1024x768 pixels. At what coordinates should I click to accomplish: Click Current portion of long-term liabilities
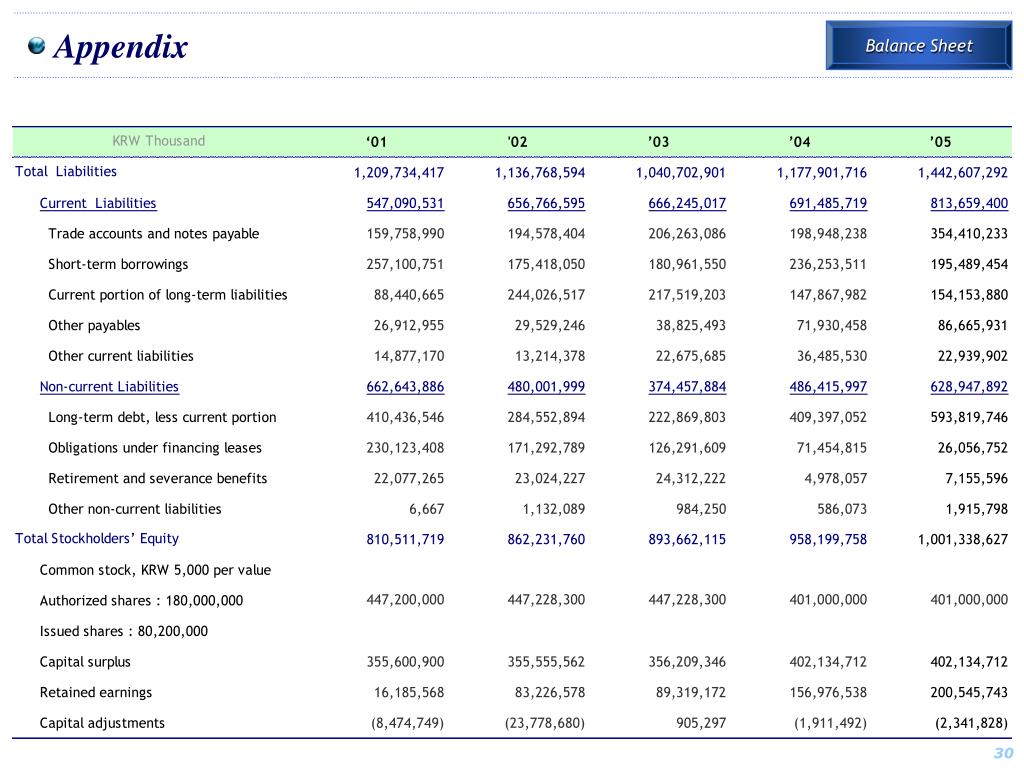(168, 295)
